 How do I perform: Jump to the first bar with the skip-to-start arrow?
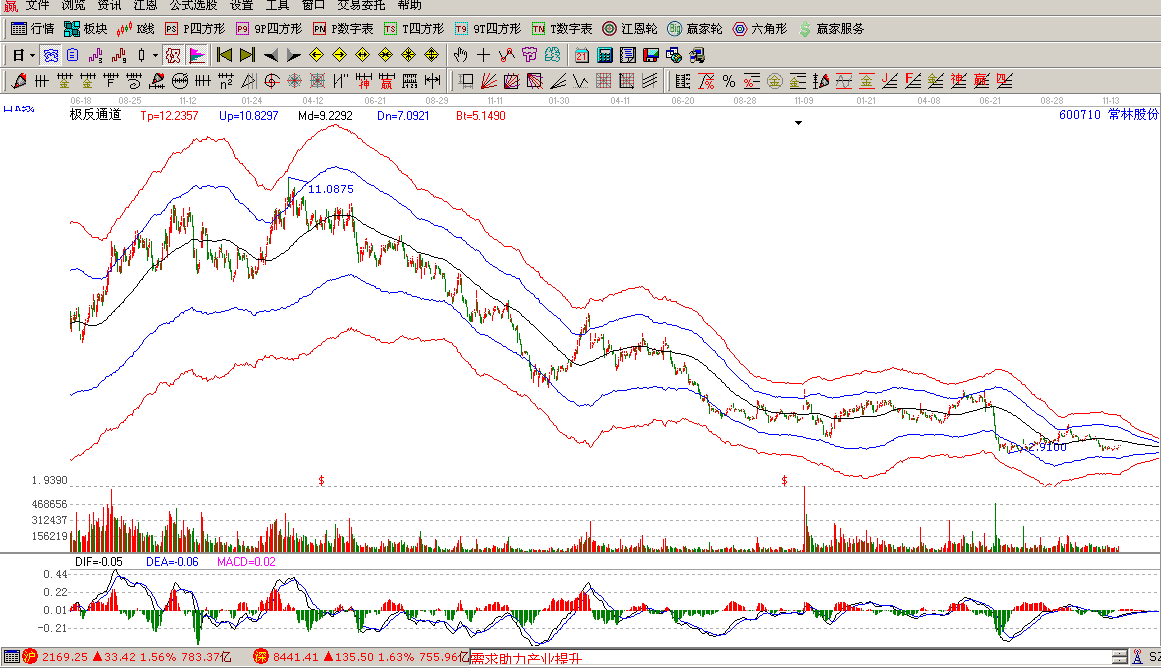[x=224, y=54]
